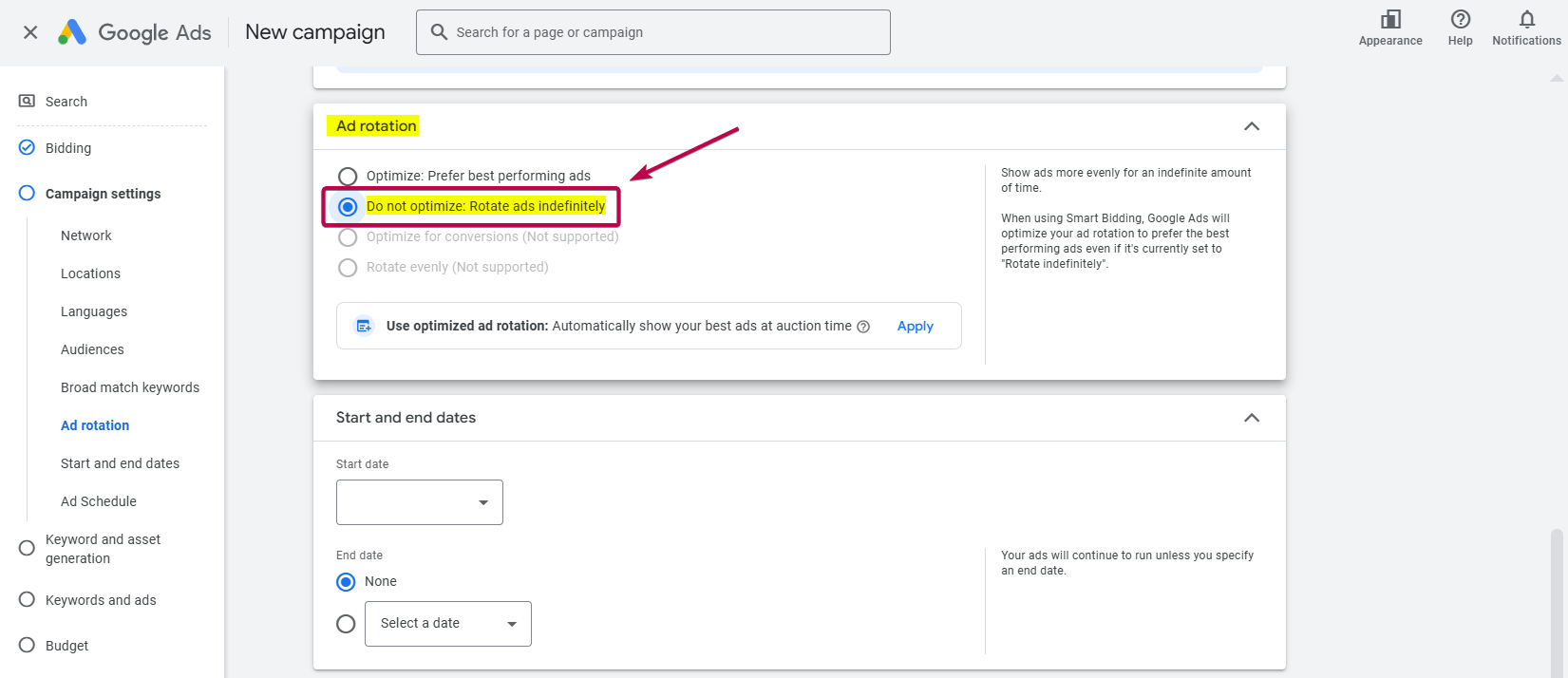Viewport: 1568px width, 678px height.
Task: Click Apply for optimized ad rotation
Action: click(x=915, y=327)
